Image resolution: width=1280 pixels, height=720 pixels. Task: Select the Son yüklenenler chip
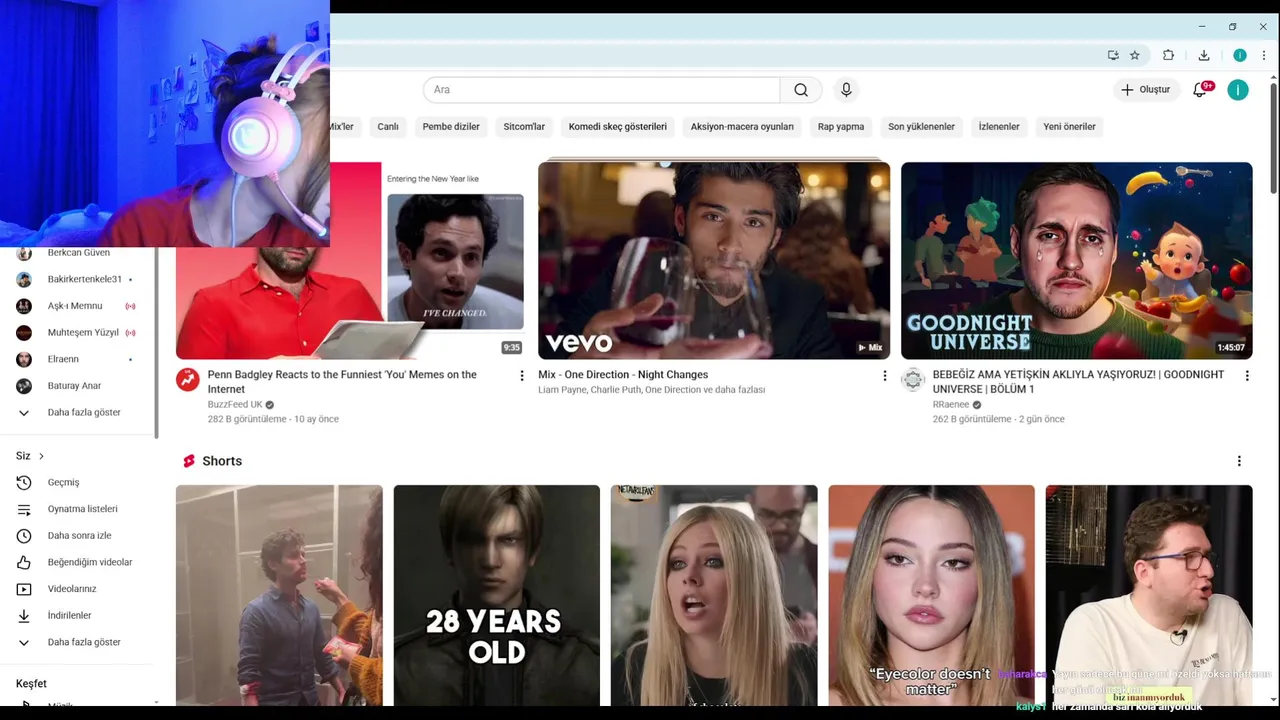(x=921, y=127)
